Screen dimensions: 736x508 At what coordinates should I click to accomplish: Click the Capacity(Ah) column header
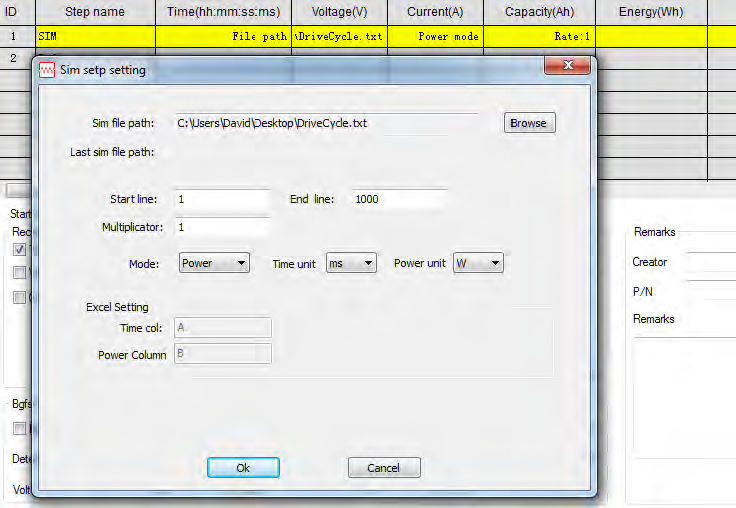click(539, 12)
